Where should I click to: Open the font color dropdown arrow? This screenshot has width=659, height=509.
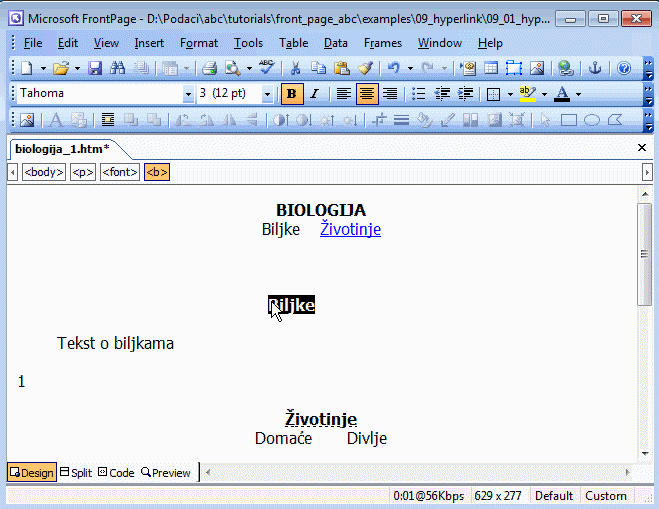[x=578, y=94]
